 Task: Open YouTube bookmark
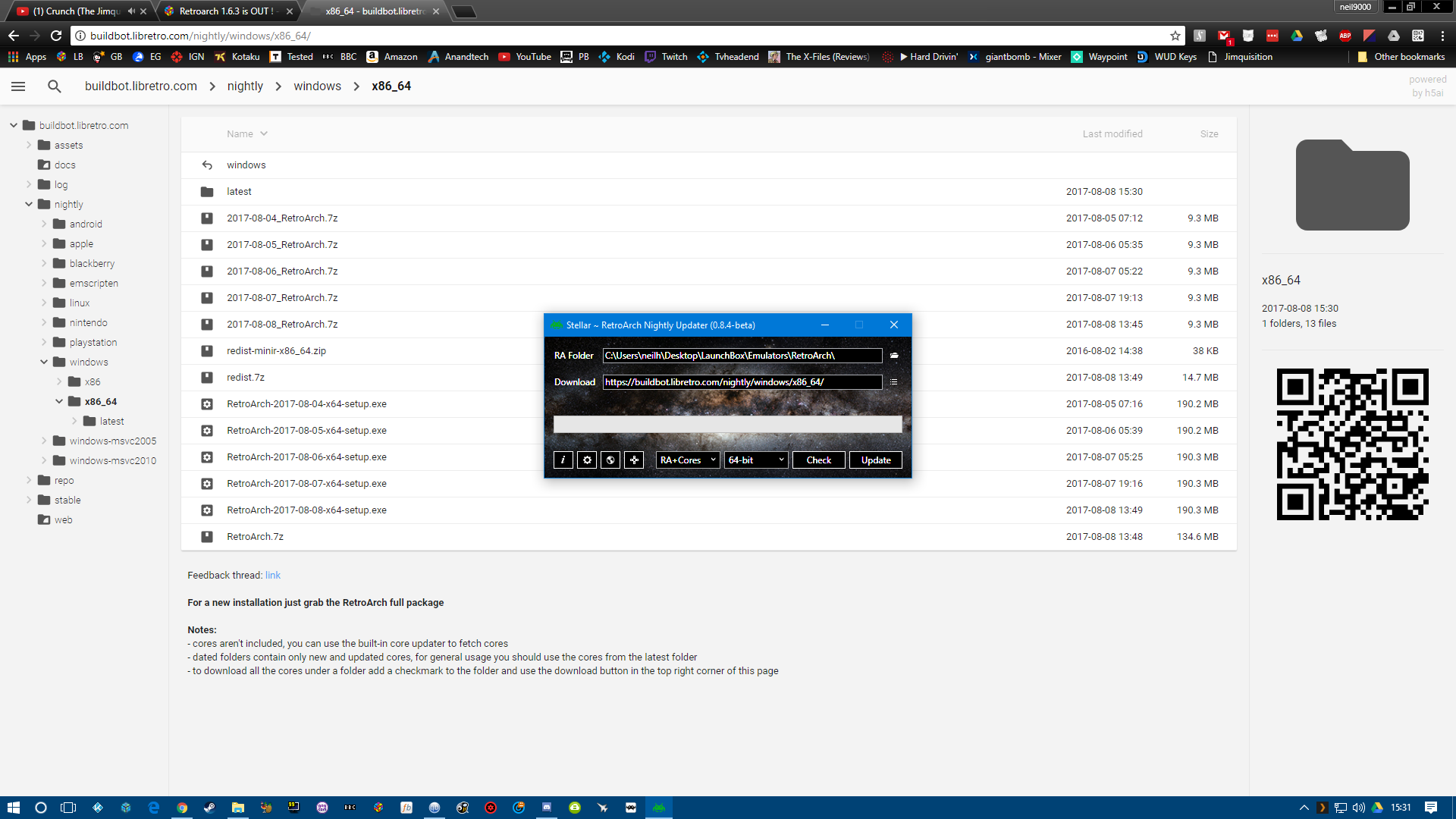point(525,57)
